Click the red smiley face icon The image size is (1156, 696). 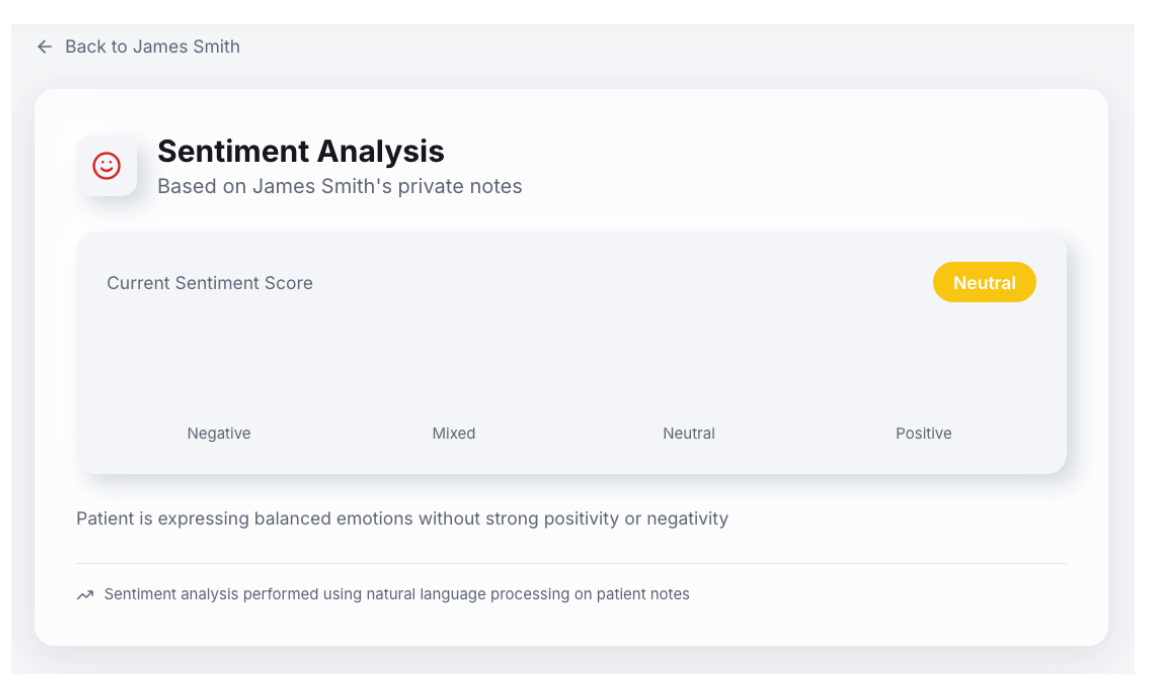tap(107, 166)
